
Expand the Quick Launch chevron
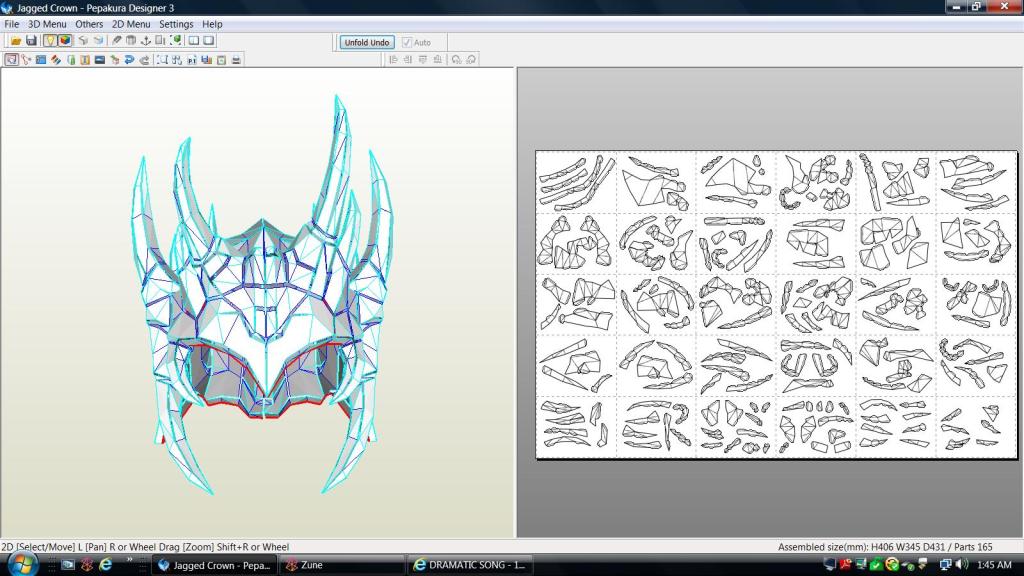click(129, 560)
